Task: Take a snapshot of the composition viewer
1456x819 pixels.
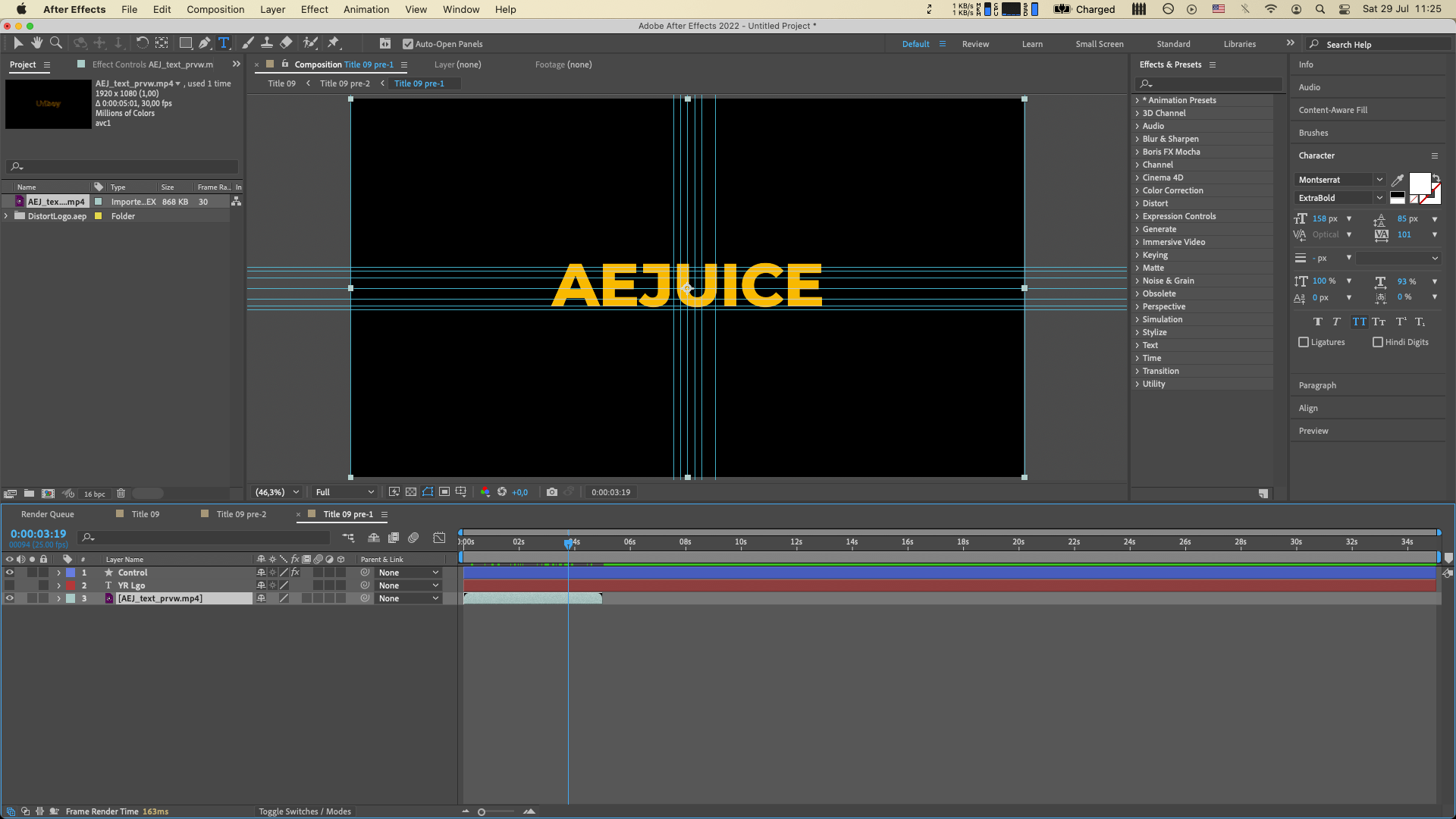Action: 553,491
